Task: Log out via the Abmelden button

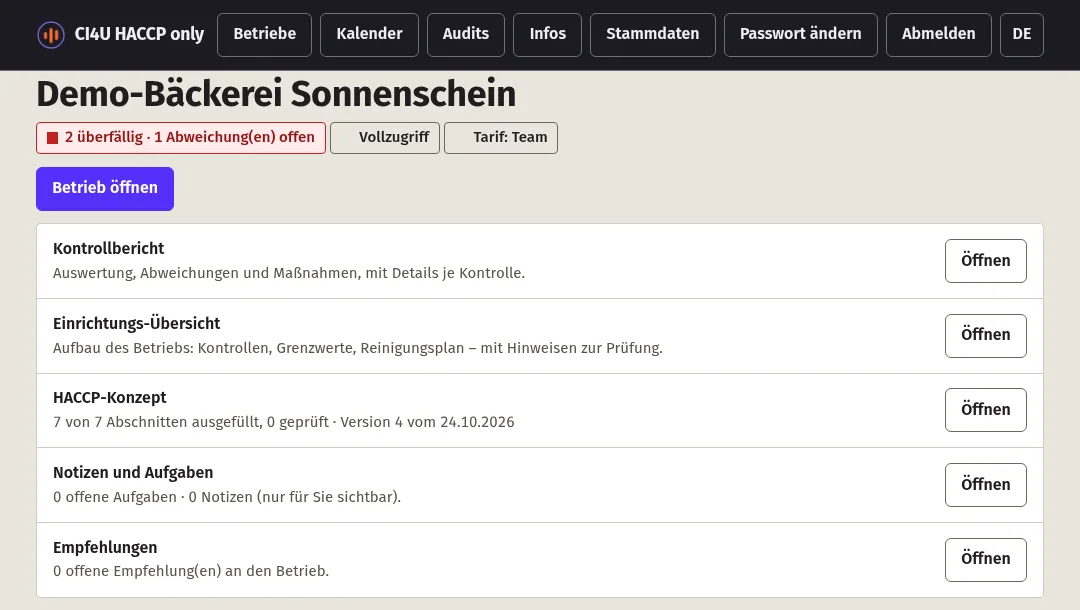Action: (938, 34)
